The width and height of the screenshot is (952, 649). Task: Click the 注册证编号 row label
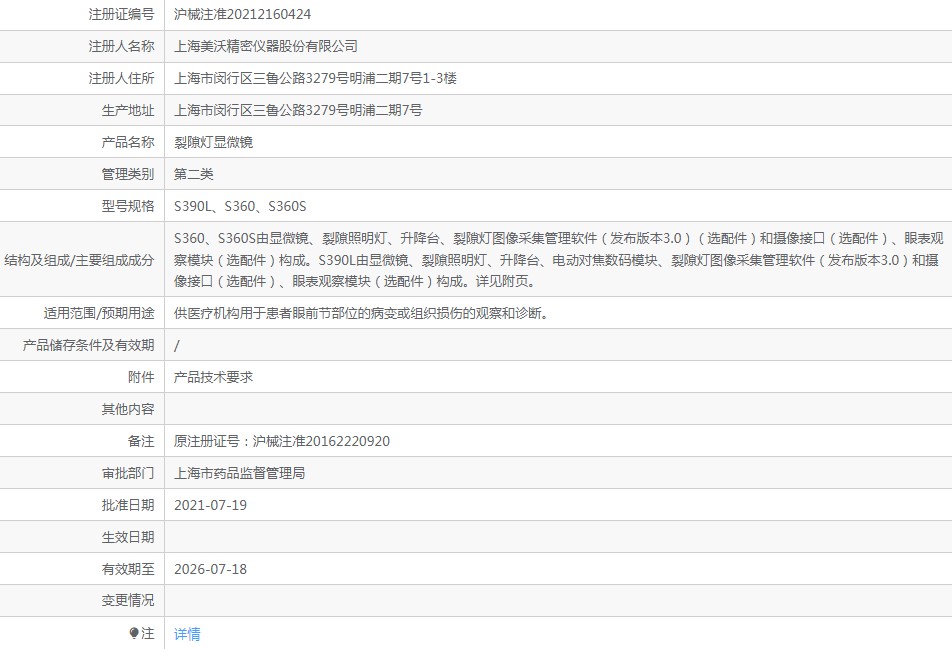point(121,14)
